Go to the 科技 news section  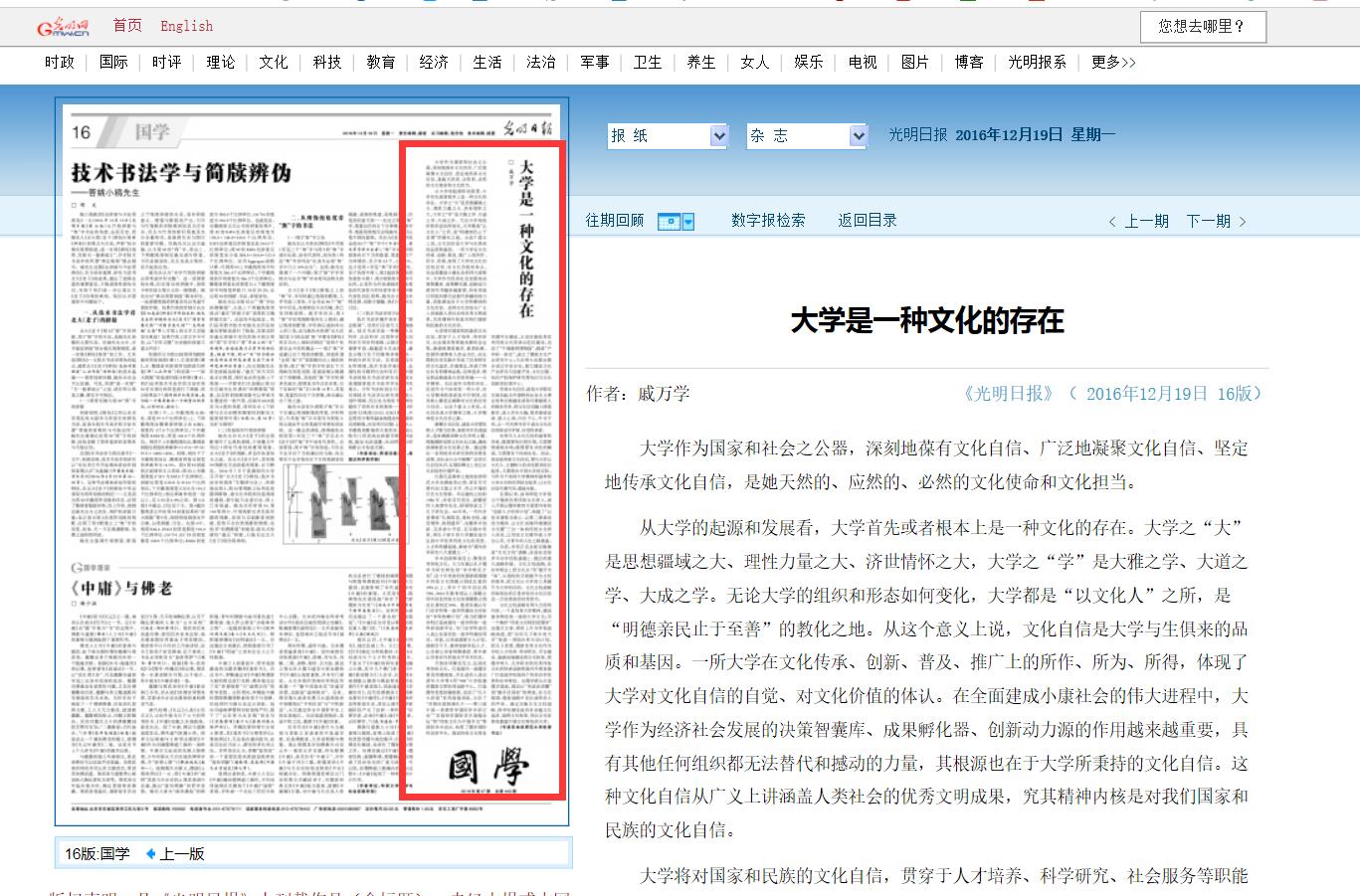click(327, 62)
